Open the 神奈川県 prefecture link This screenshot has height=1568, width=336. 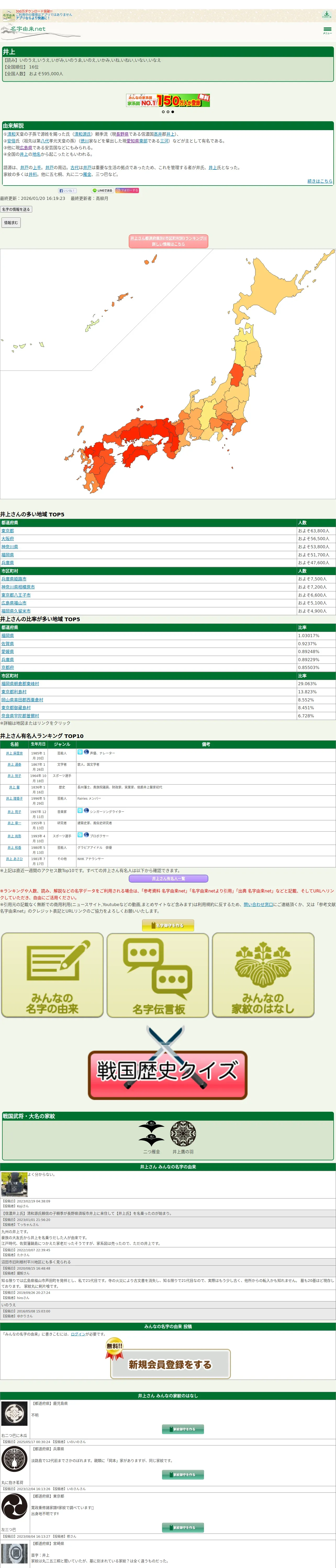click(10, 547)
